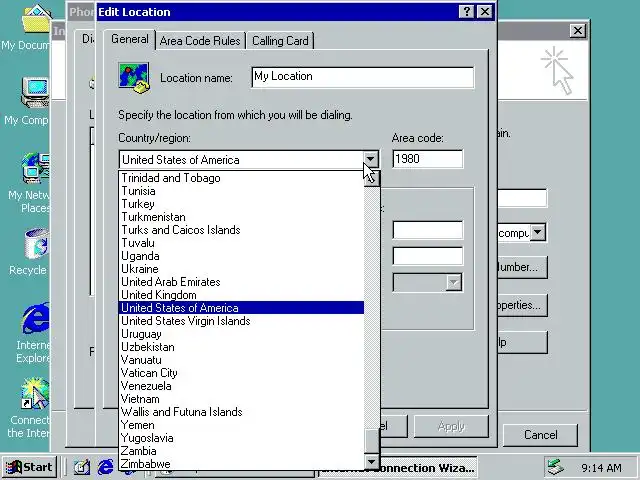Screen dimensions: 640x480
Task: Select Uganda from the country list
Action: coord(241,256)
